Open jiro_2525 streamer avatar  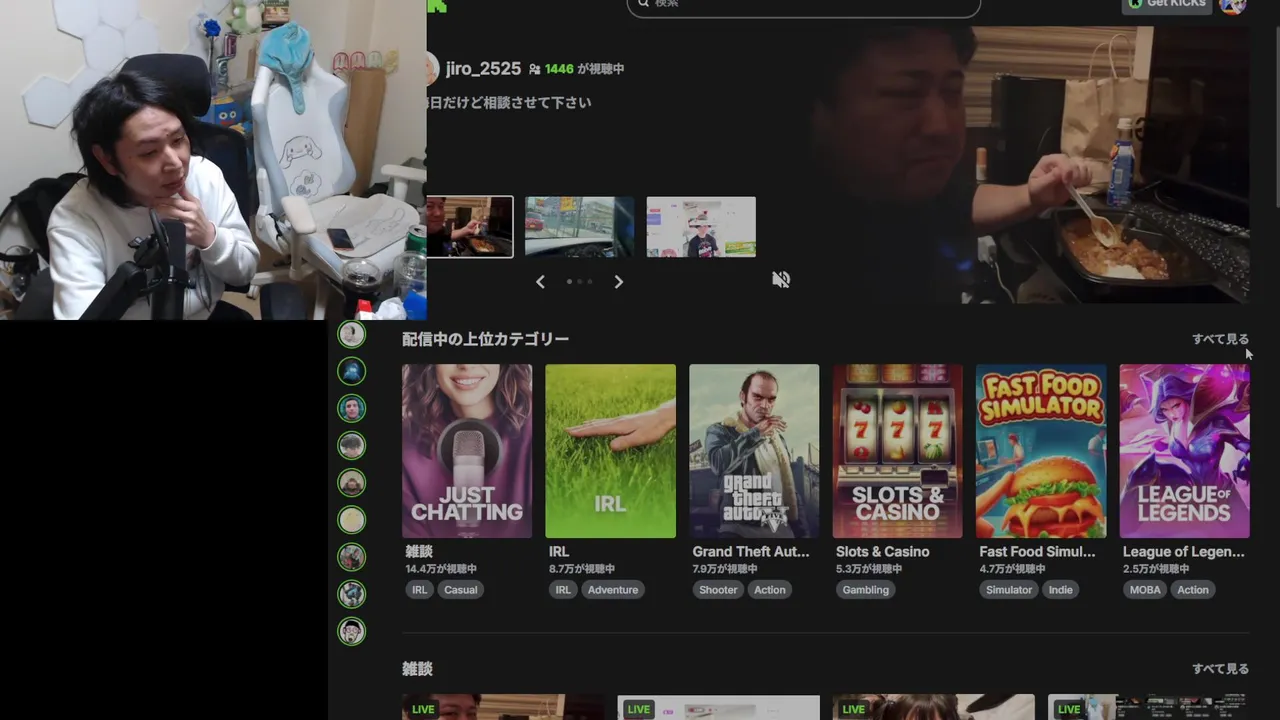click(432, 69)
